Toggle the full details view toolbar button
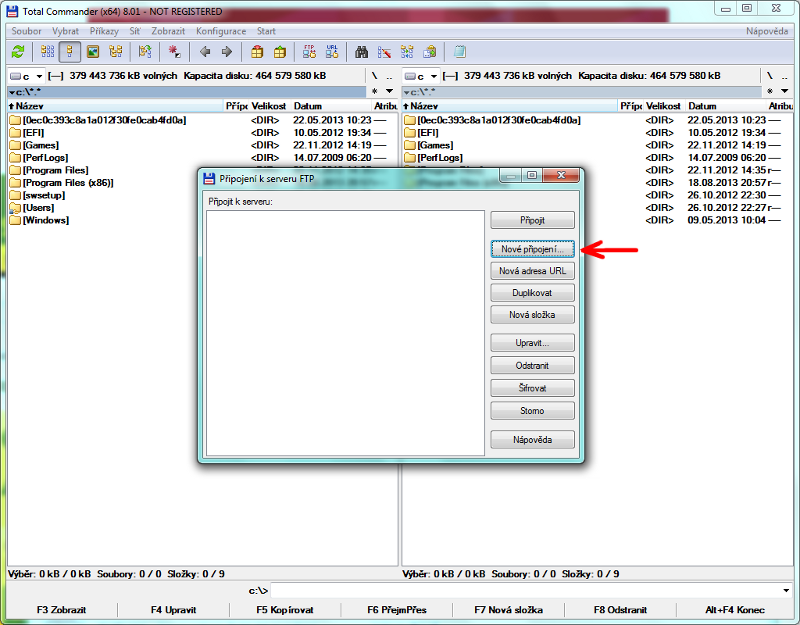Screen dimensions: 800x625 point(70,52)
